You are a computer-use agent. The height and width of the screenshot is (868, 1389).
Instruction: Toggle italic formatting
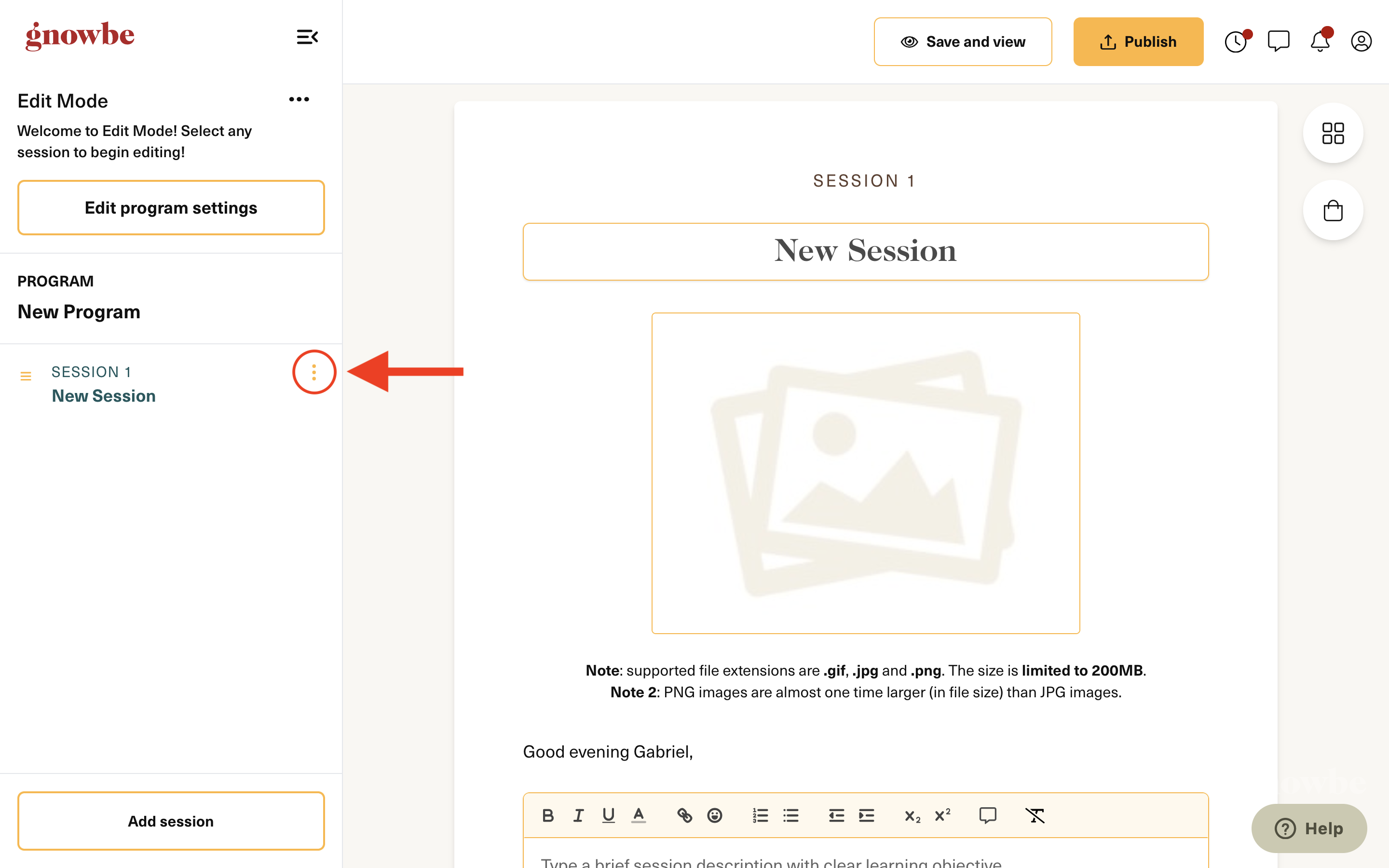click(x=579, y=815)
